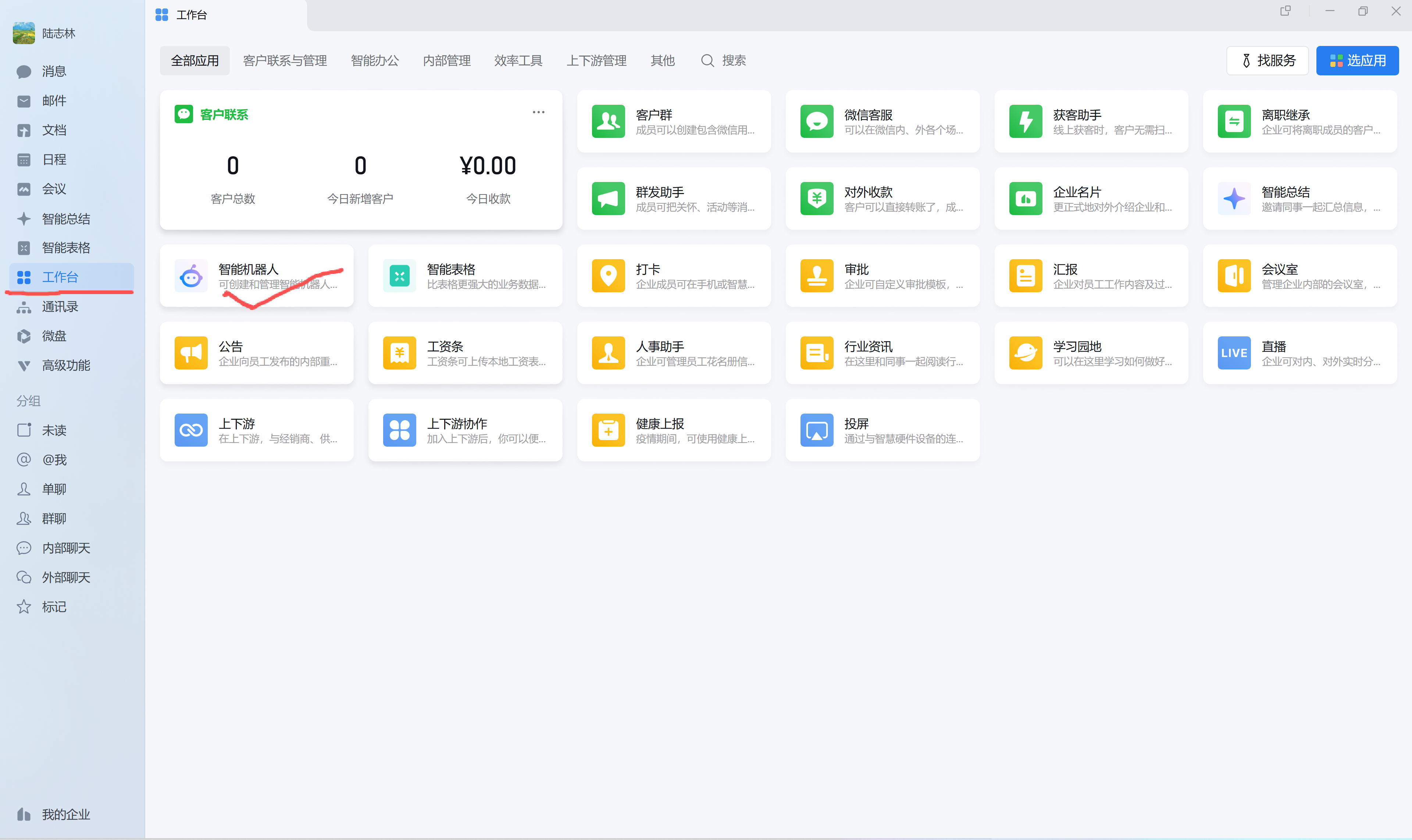Click the user avatar 陆志林
Viewport: 1412px width, 840px height.
click(24, 33)
